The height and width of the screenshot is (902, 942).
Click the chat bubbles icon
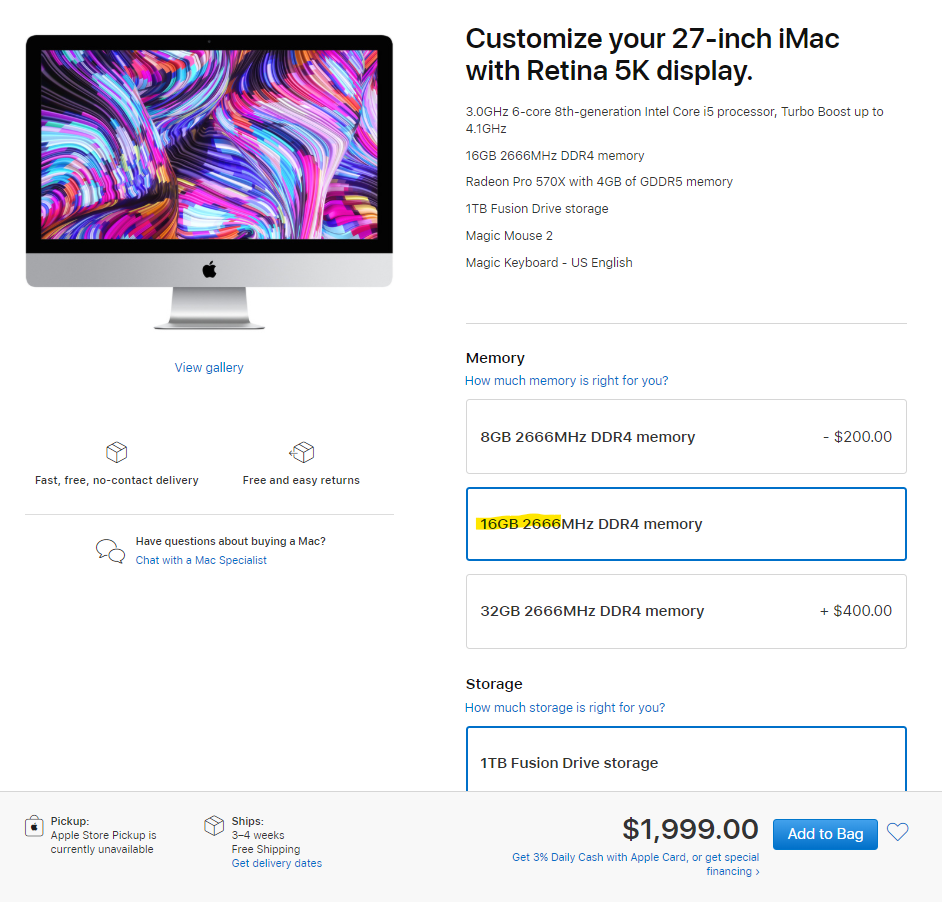click(110, 550)
